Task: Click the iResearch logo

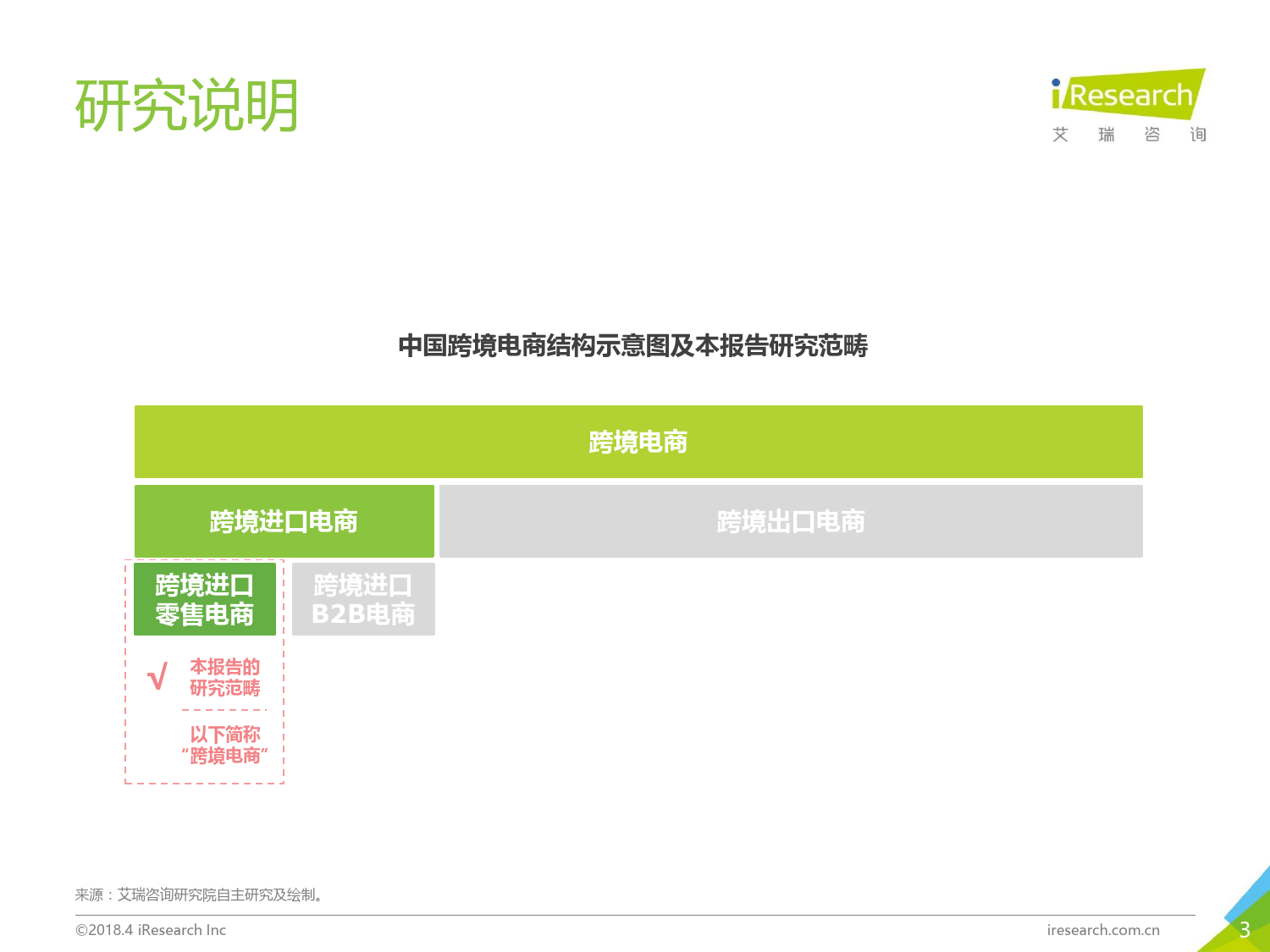Action: coord(1128,94)
